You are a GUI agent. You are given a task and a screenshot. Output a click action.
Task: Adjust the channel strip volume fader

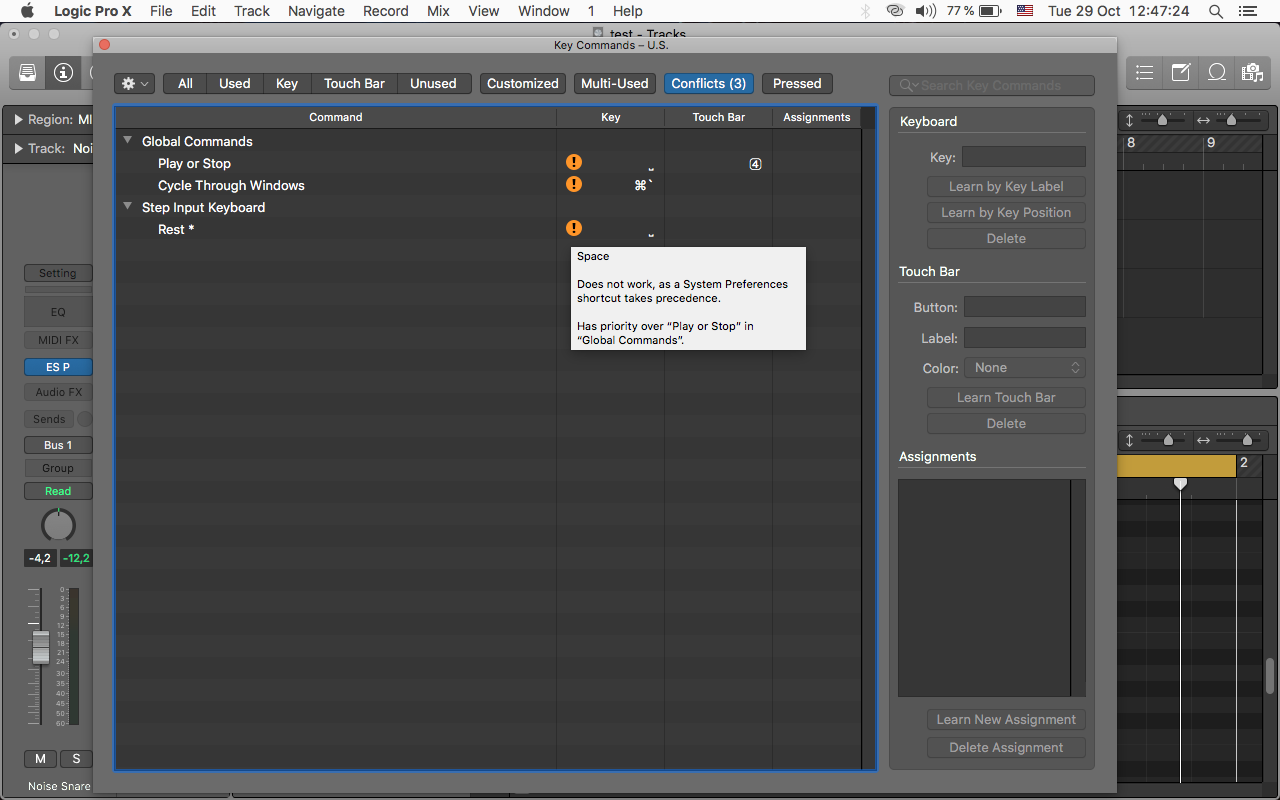tap(41, 647)
